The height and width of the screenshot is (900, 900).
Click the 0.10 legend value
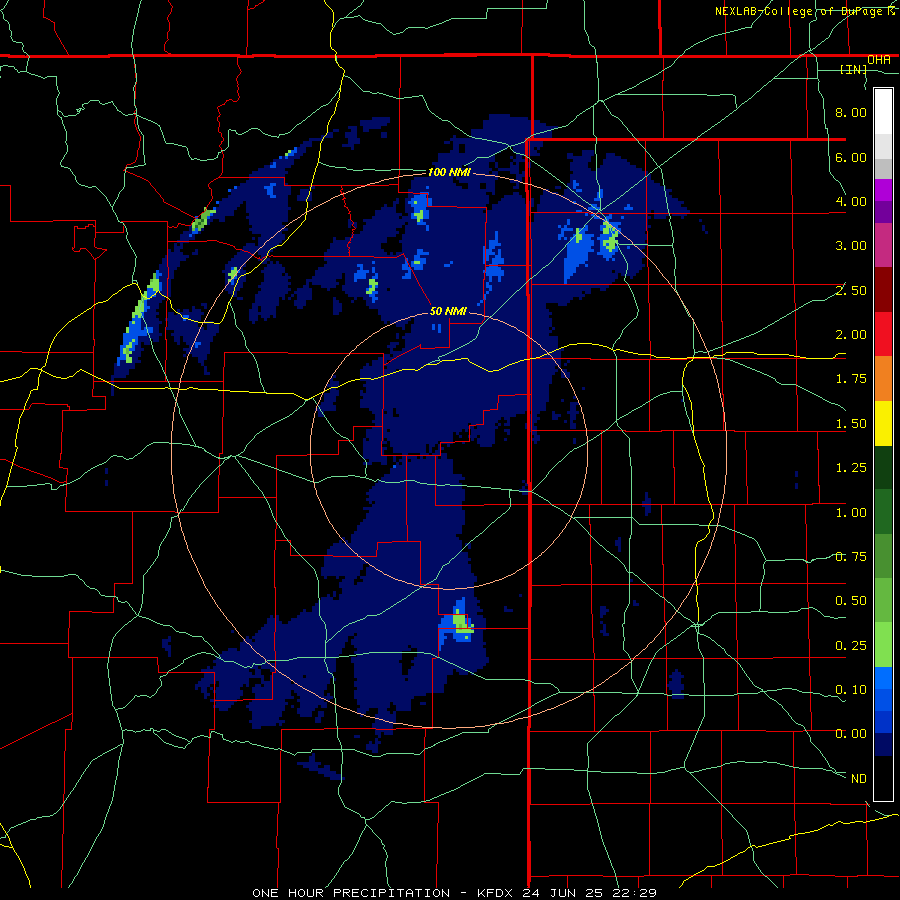pos(851,690)
